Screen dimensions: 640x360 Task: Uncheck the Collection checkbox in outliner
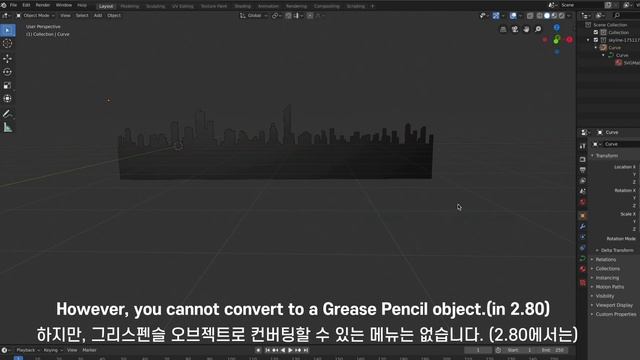coord(596,32)
